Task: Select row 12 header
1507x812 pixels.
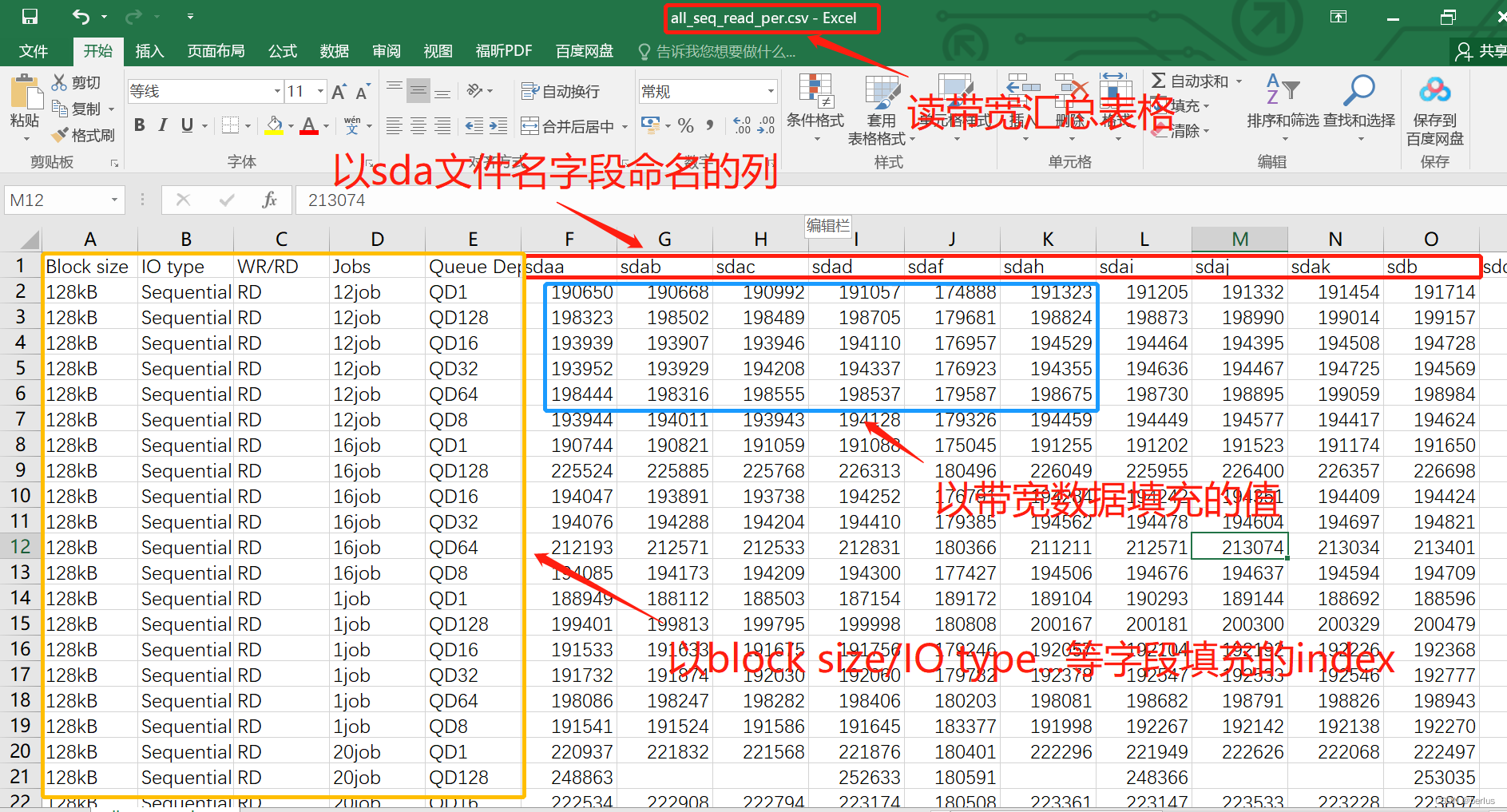Action: point(21,547)
